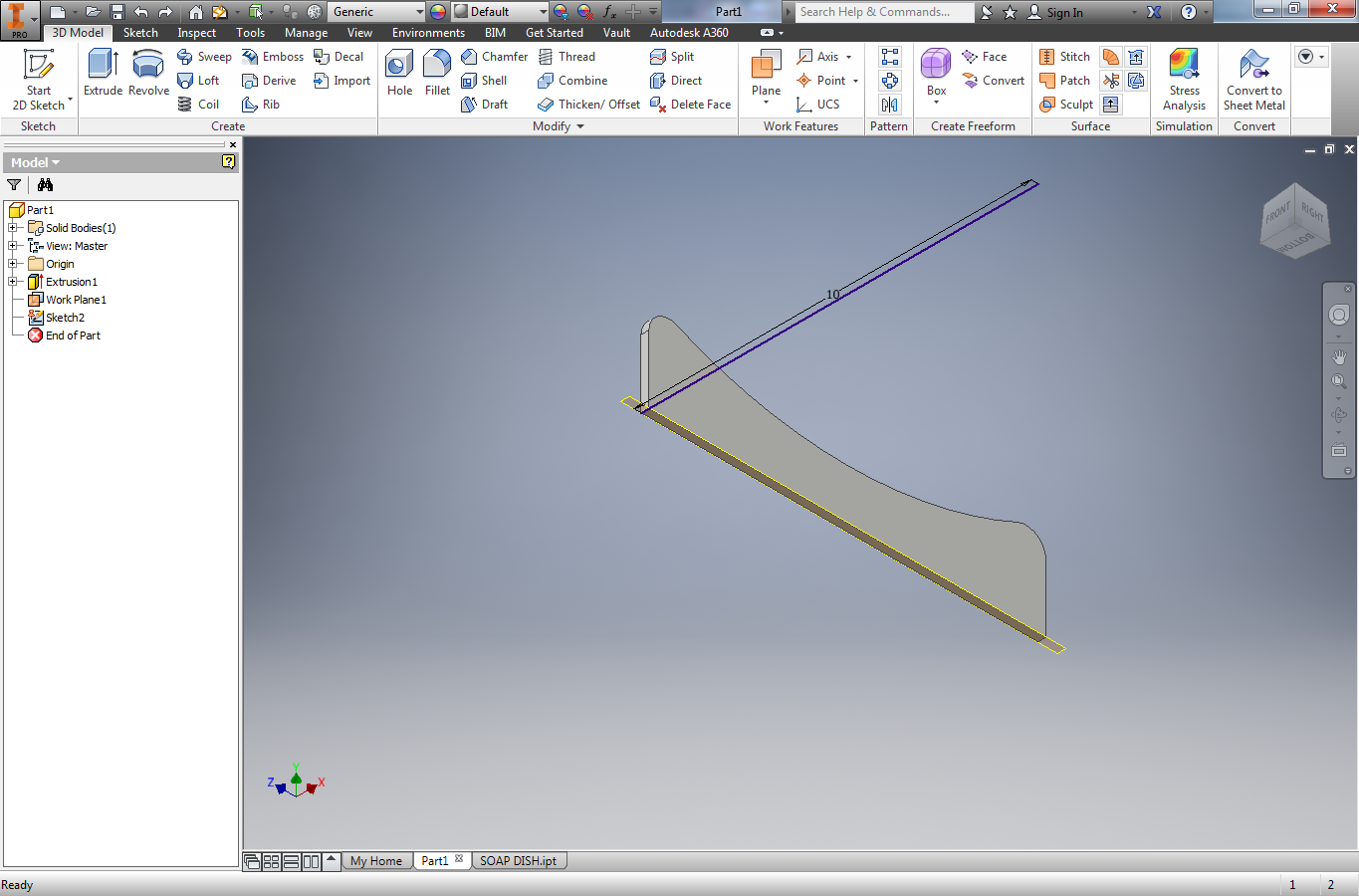This screenshot has width=1359, height=896.
Task: Click the Find binoculars icon in browser
Action: coord(45,185)
